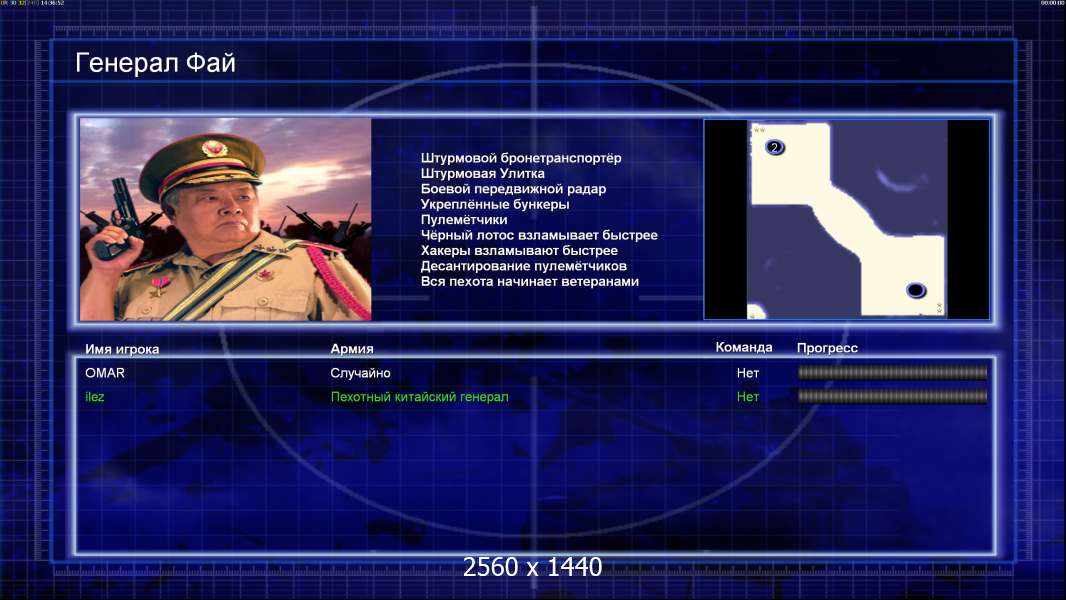
Task: Click OMAR's loading progress bar
Action: (x=893, y=372)
